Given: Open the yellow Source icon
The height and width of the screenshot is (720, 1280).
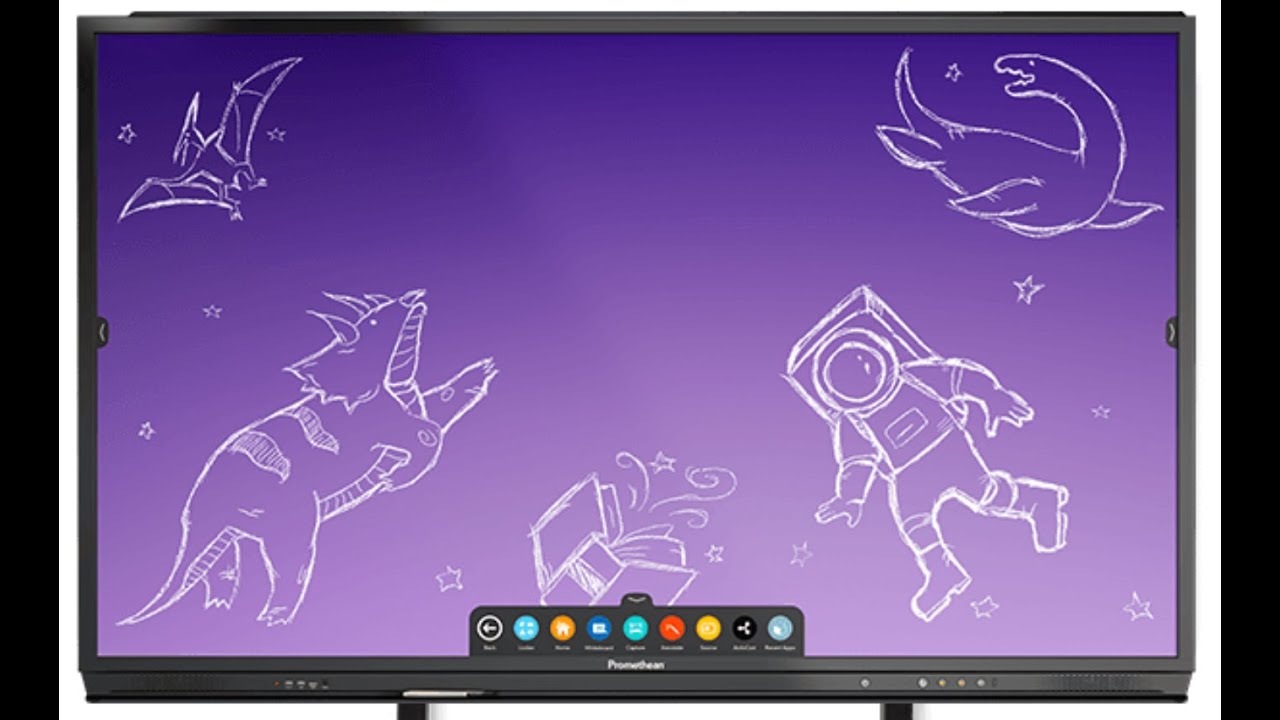Looking at the screenshot, I should pyautogui.click(x=708, y=629).
